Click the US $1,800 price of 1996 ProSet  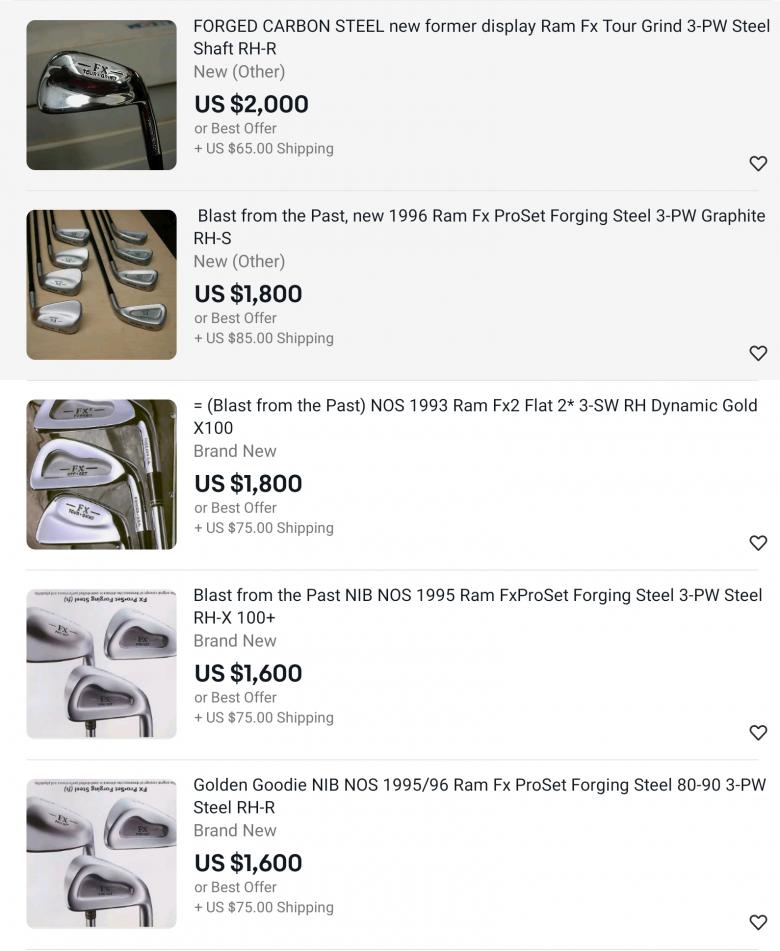[248, 294]
